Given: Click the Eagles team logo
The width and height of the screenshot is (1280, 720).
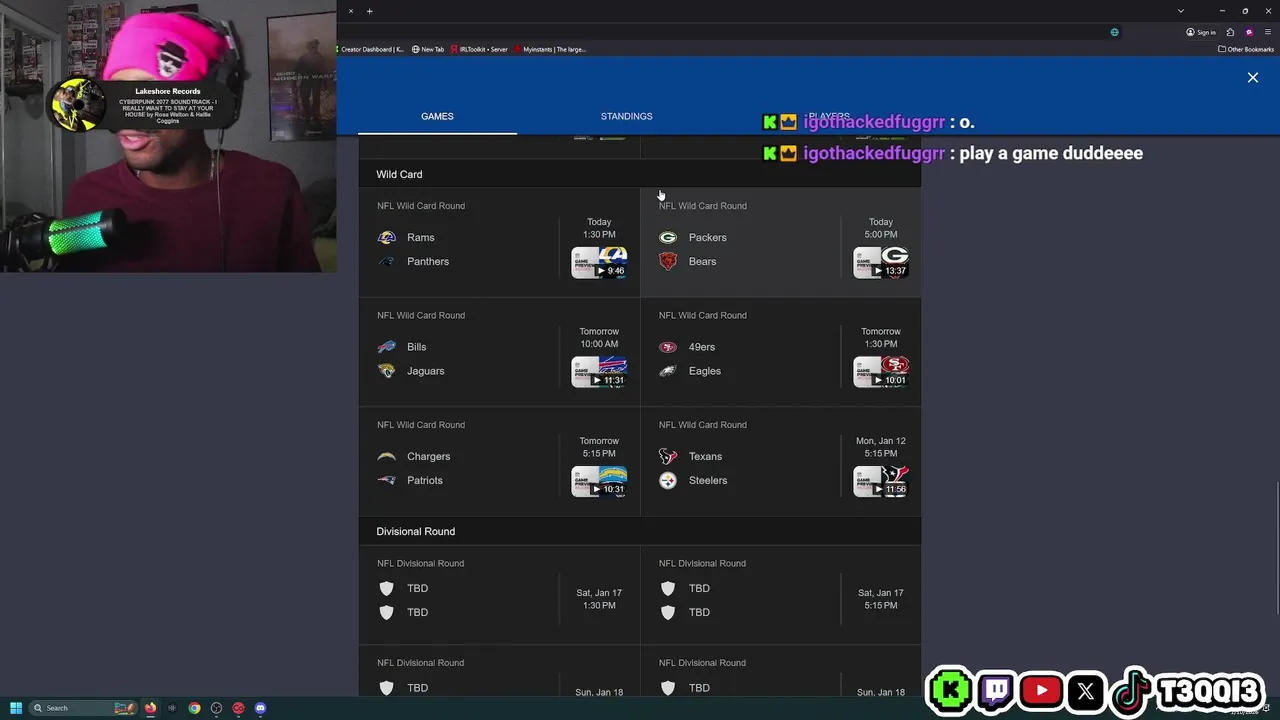Looking at the screenshot, I should 668,371.
